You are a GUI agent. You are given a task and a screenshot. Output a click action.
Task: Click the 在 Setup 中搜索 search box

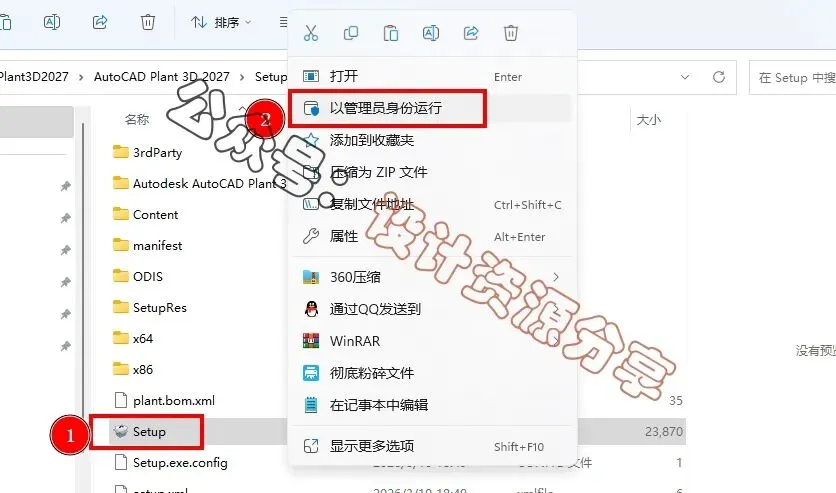(x=793, y=78)
